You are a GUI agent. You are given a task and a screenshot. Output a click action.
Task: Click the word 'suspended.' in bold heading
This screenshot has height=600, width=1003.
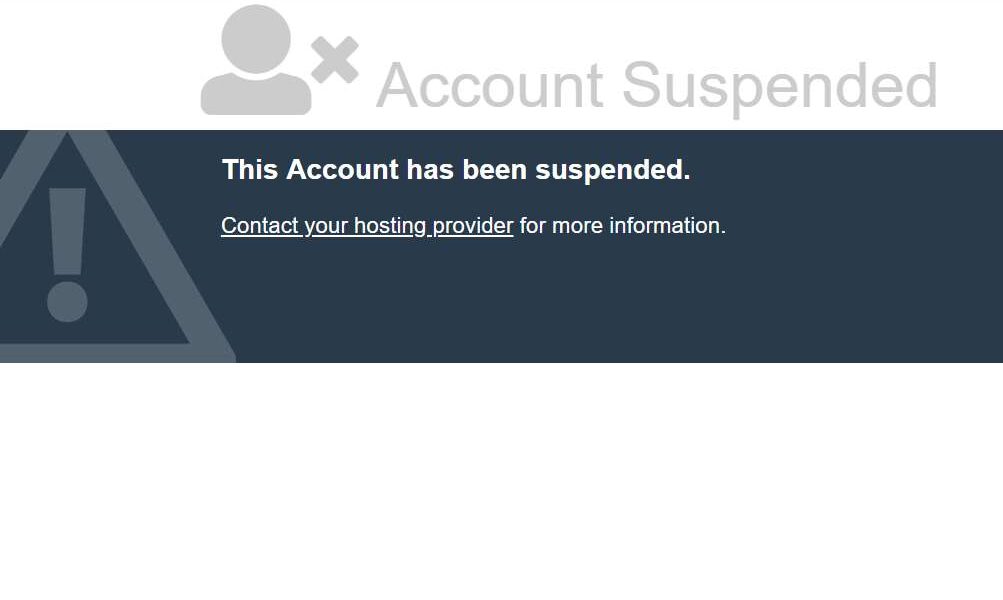point(613,171)
